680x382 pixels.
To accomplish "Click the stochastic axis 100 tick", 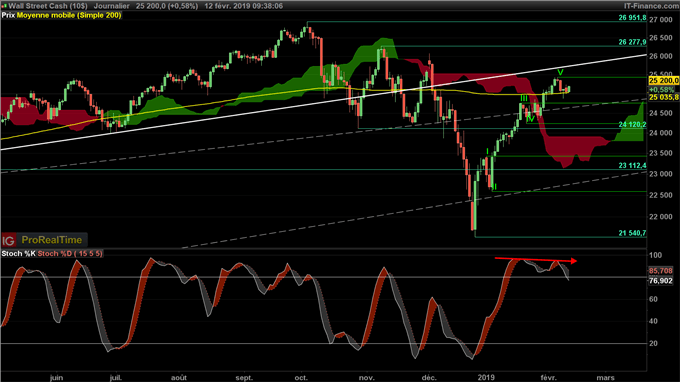I will (x=655, y=255).
